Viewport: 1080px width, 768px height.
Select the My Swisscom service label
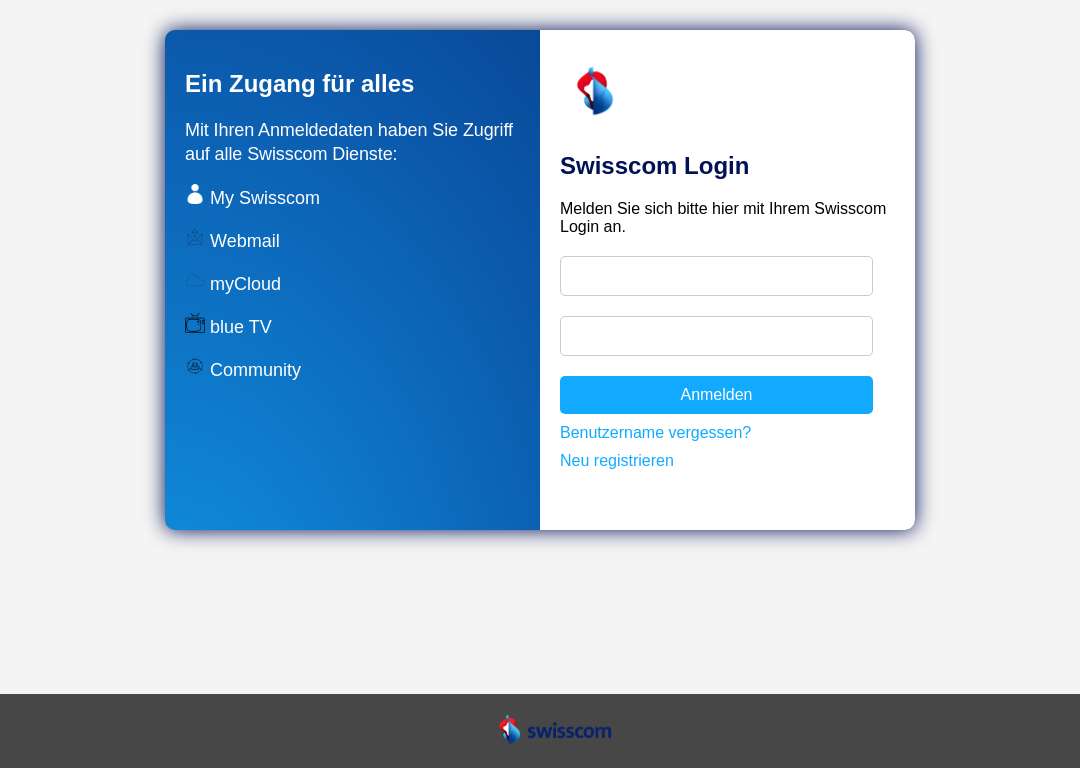tap(264, 198)
